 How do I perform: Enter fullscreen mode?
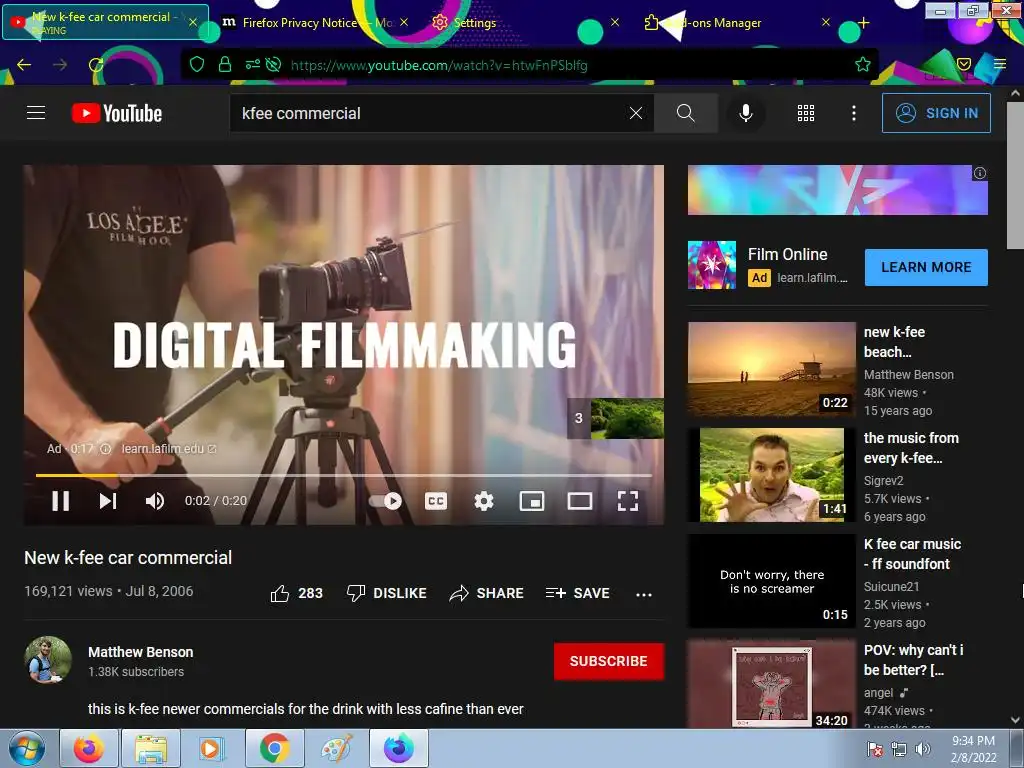point(628,501)
